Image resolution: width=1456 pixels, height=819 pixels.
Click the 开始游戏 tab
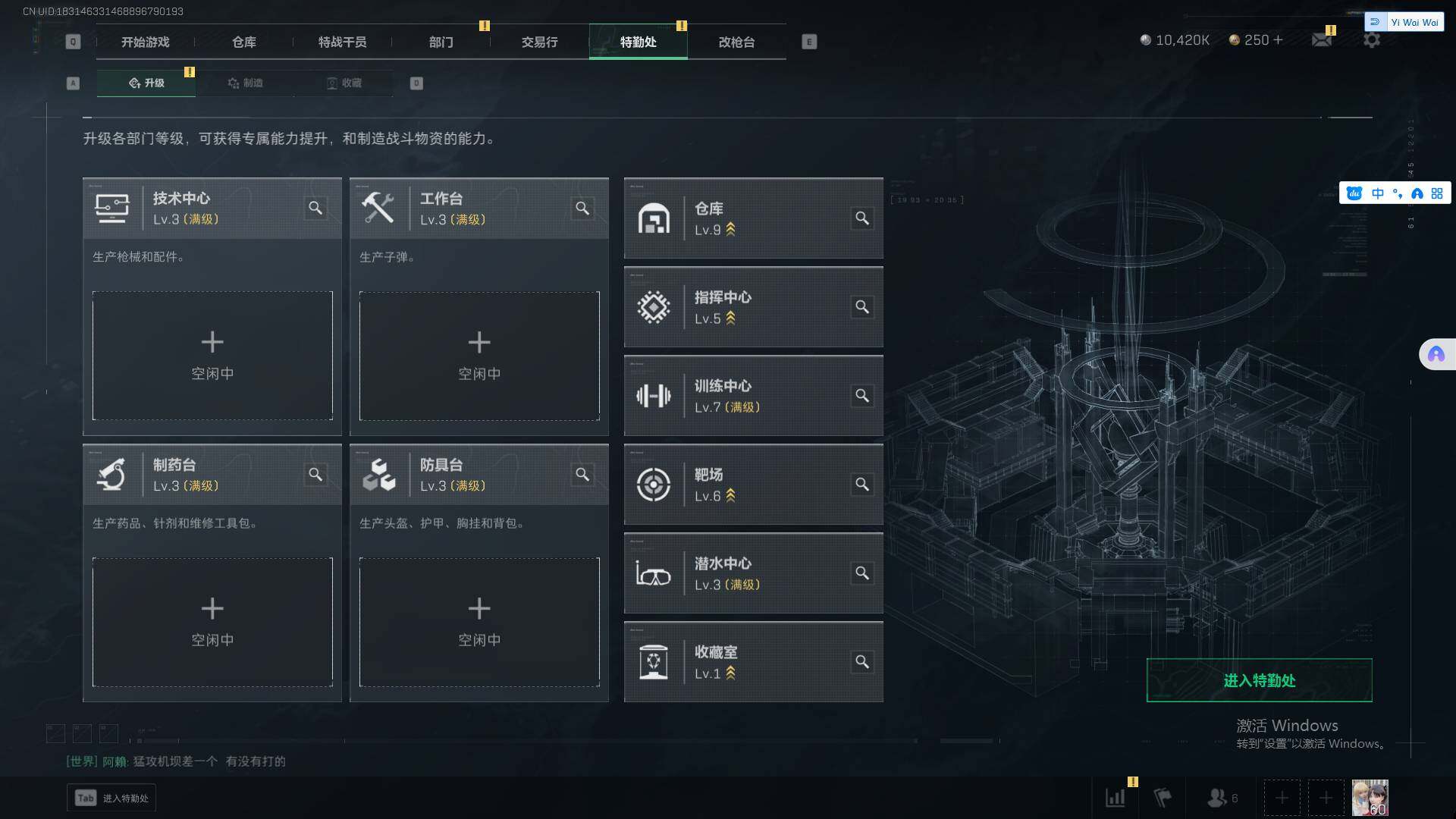click(146, 42)
